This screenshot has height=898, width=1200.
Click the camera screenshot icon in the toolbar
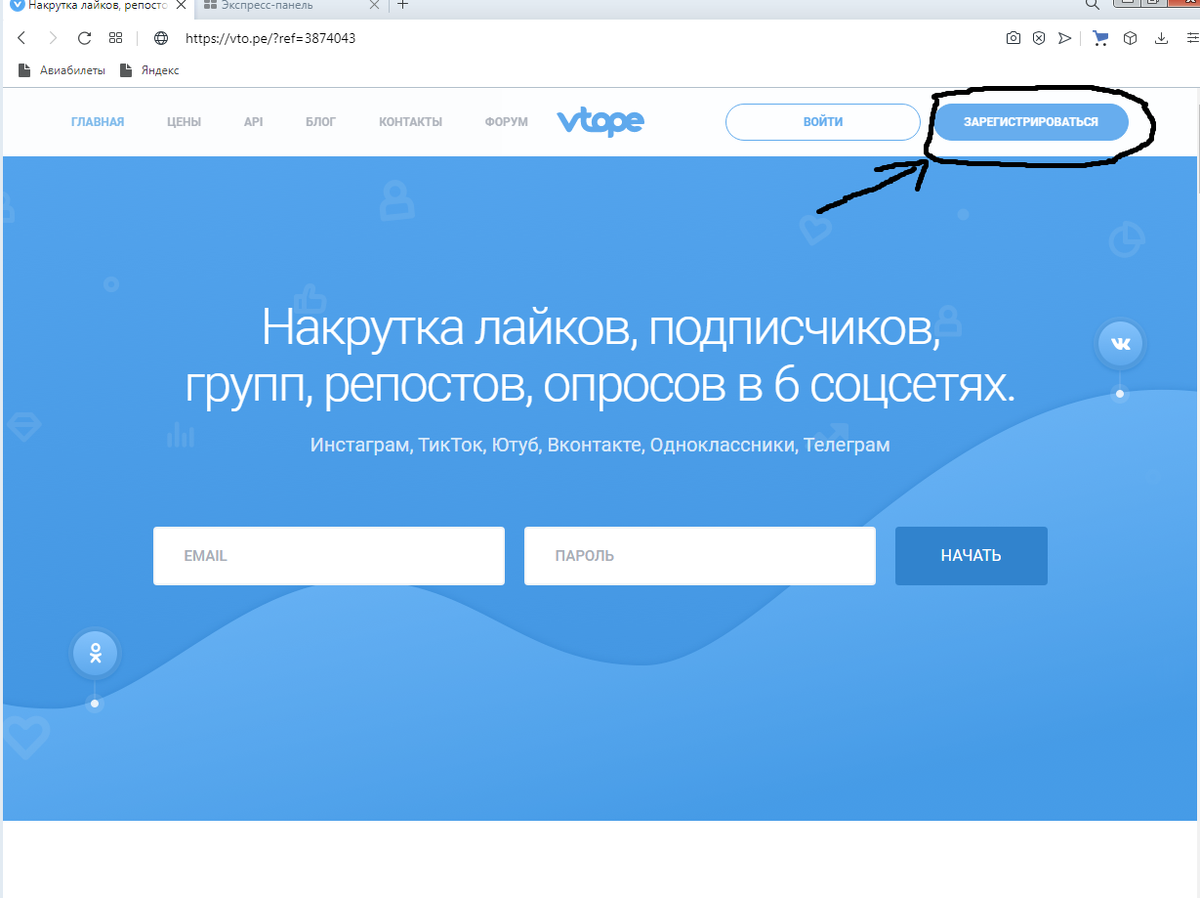[1013, 38]
